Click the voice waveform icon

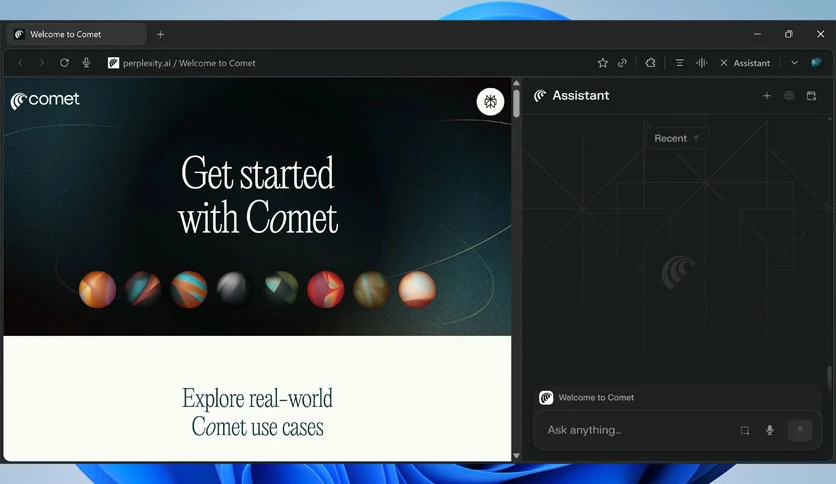point(702,63)
